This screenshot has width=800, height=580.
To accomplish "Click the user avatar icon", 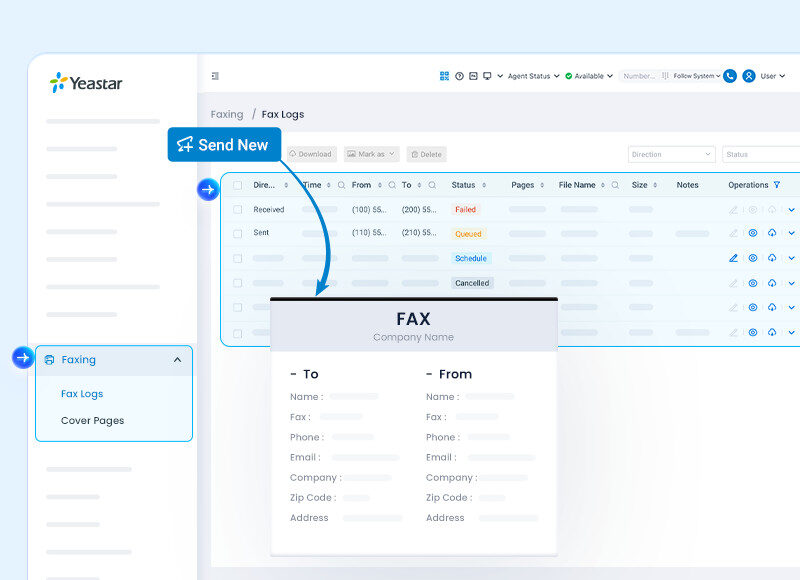I will coord(748,76).
